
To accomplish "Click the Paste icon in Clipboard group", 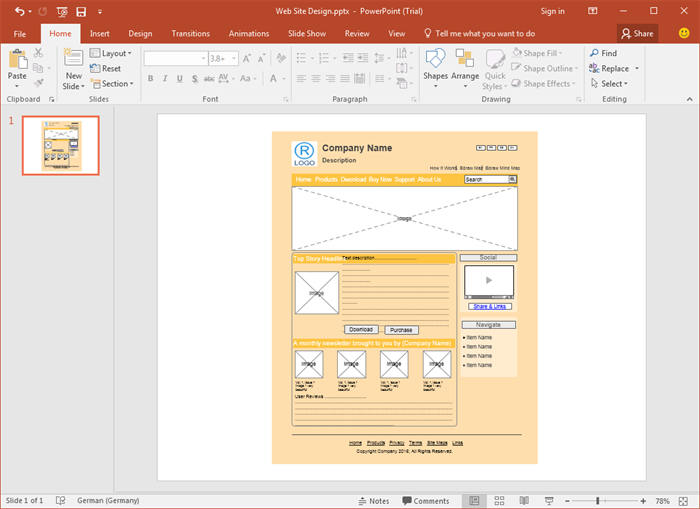I will [x=17, y=58].
